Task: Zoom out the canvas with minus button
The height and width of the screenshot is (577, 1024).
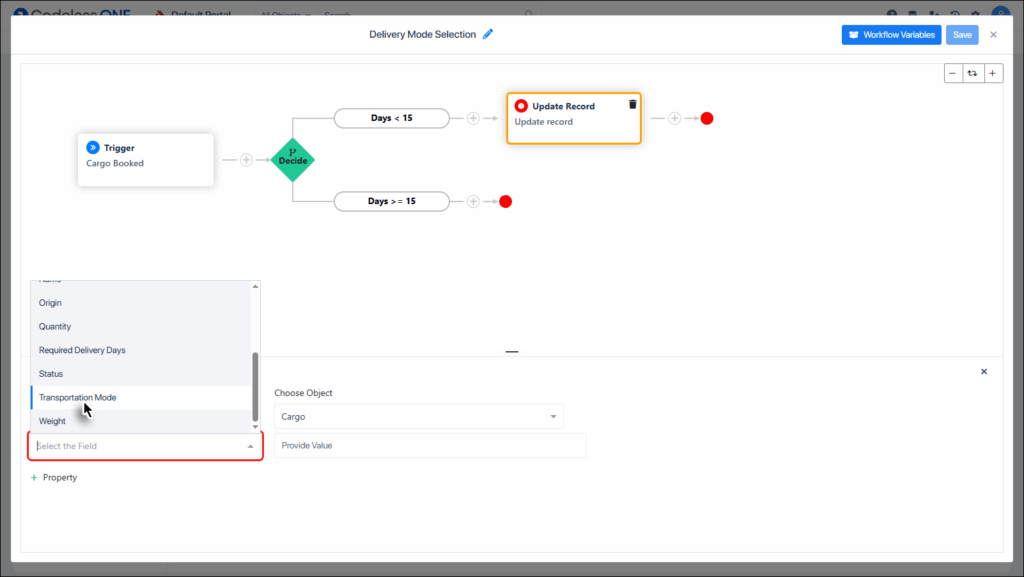Action: tap(954, 73)
